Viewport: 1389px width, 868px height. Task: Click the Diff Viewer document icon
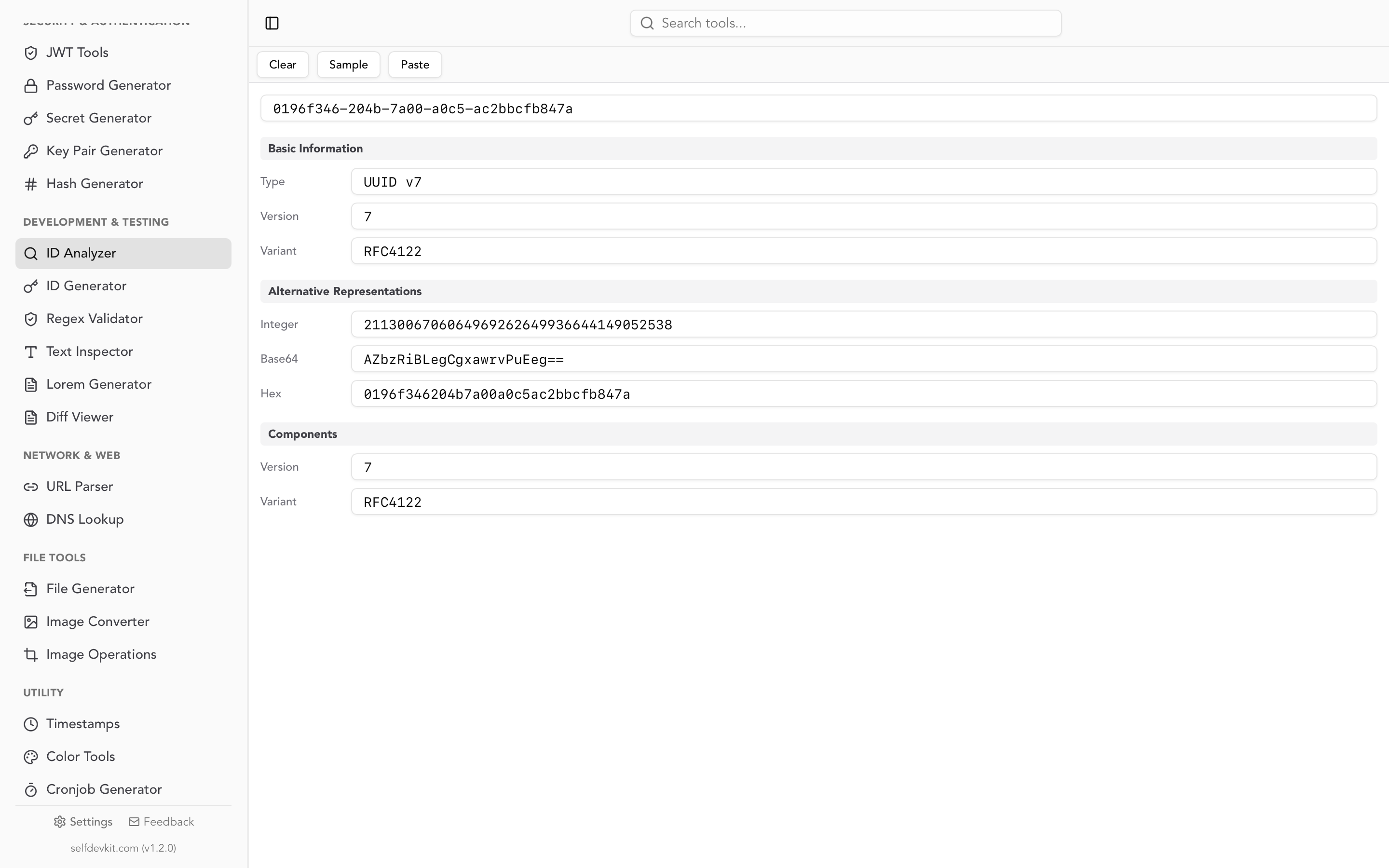[x=31, y=417]
